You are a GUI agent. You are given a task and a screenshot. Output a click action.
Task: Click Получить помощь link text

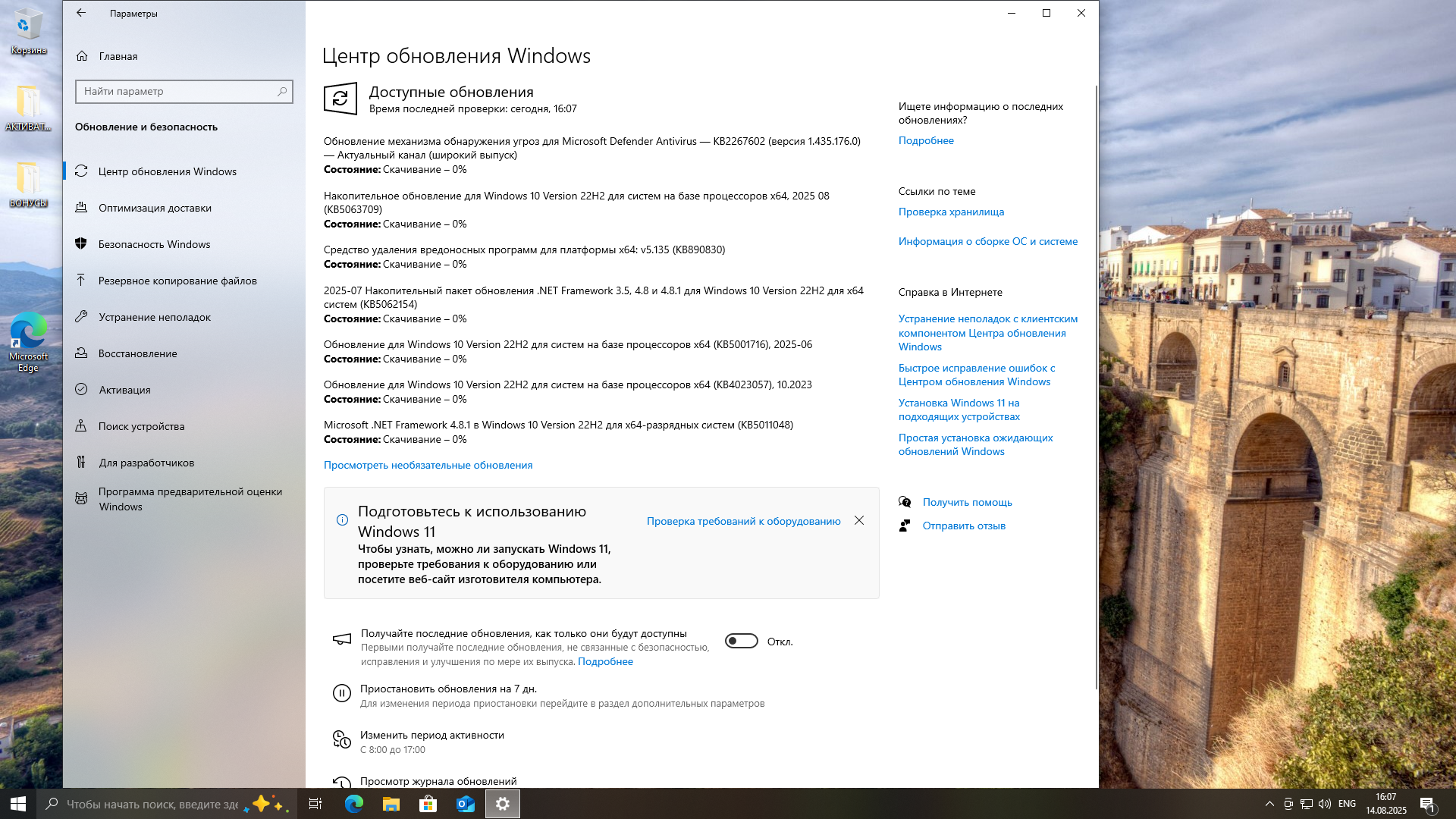coord(967,502)
